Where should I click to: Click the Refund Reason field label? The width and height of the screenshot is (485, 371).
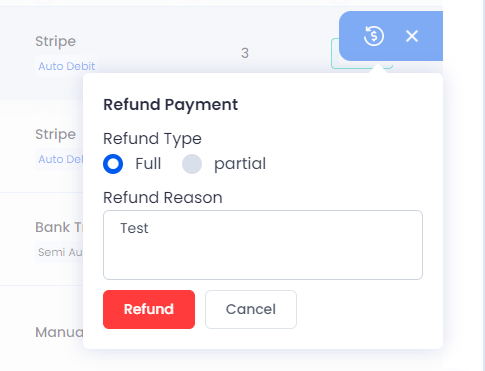(163, 198)
